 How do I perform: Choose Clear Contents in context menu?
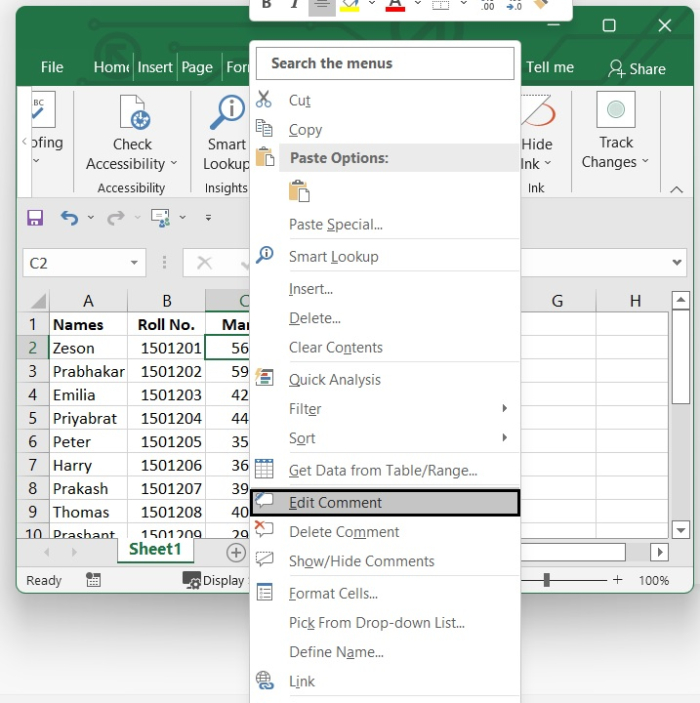coord(385,347)
